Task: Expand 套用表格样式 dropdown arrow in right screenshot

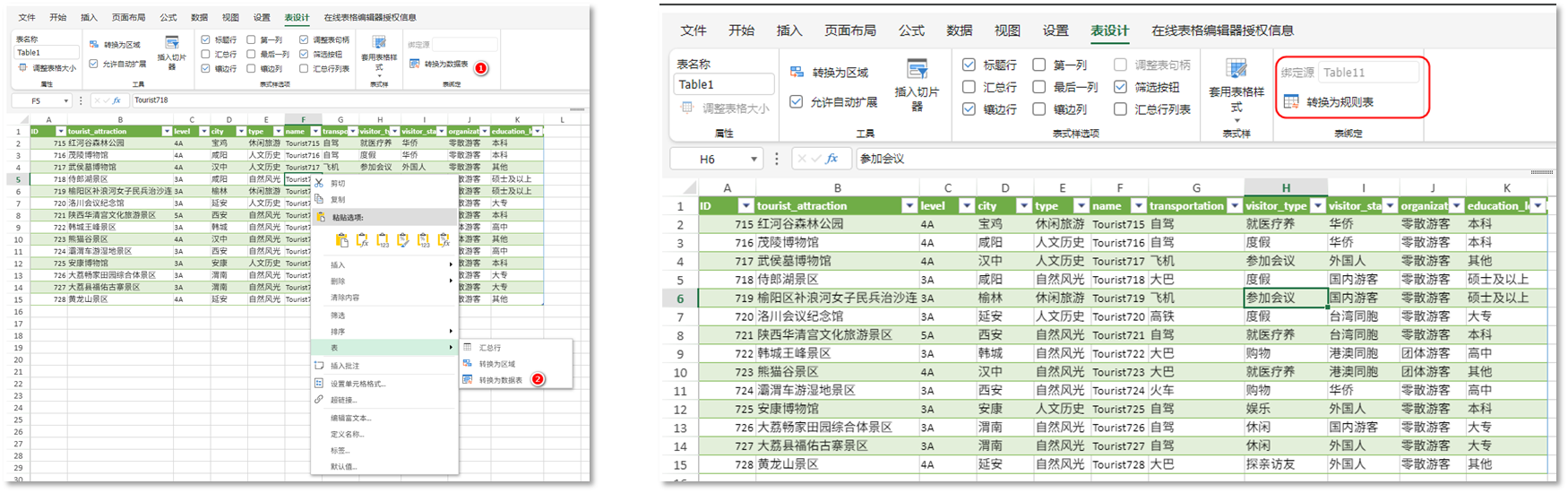Action: click(1236, 121)
